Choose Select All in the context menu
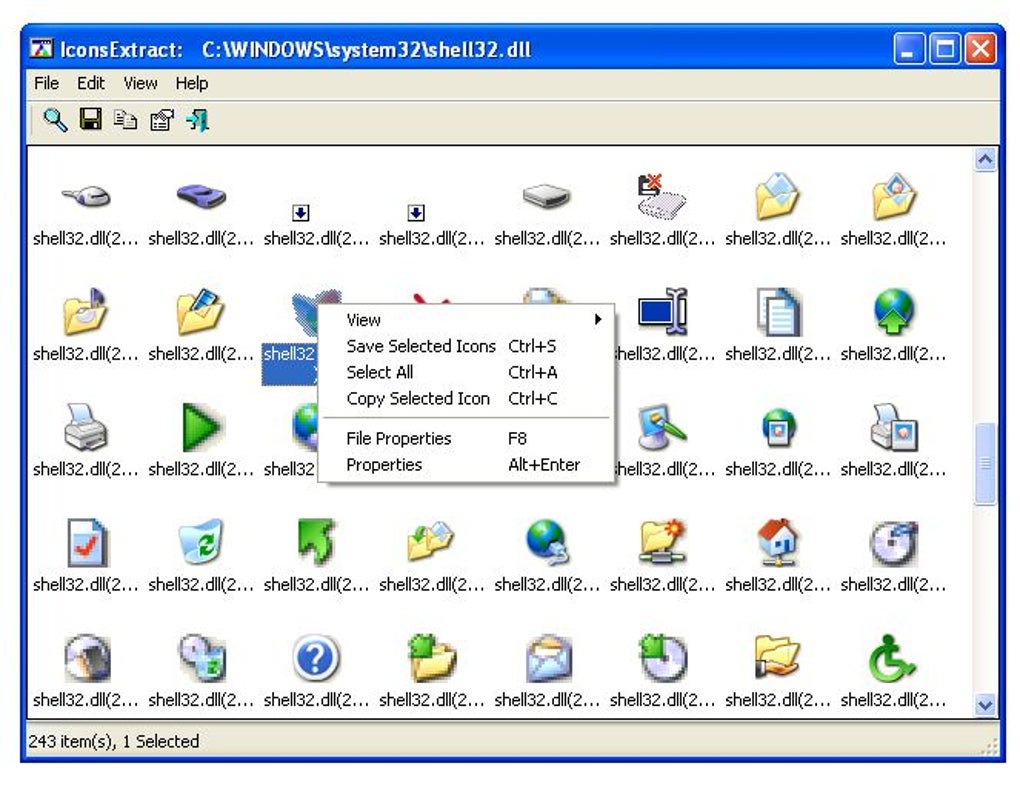This screenshot has width=1020, height=786. pyautogui.click(x=466, y=372)
